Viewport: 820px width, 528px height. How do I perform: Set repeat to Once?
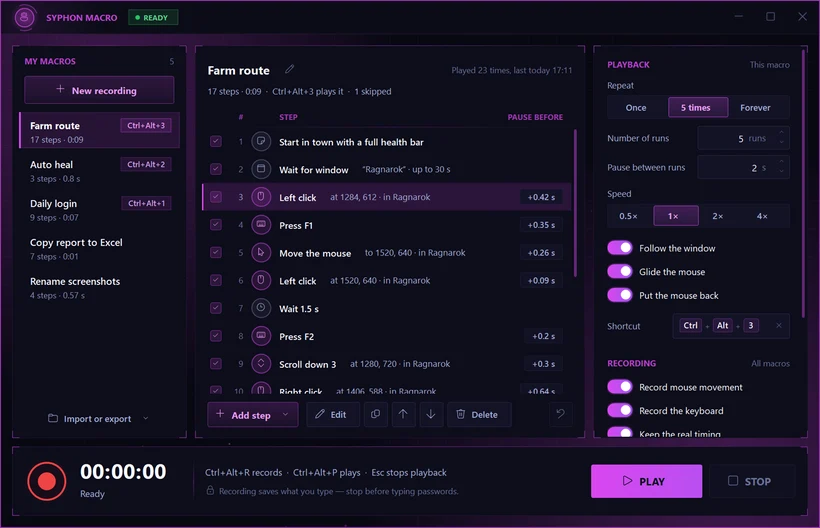[x=636, y=107]
